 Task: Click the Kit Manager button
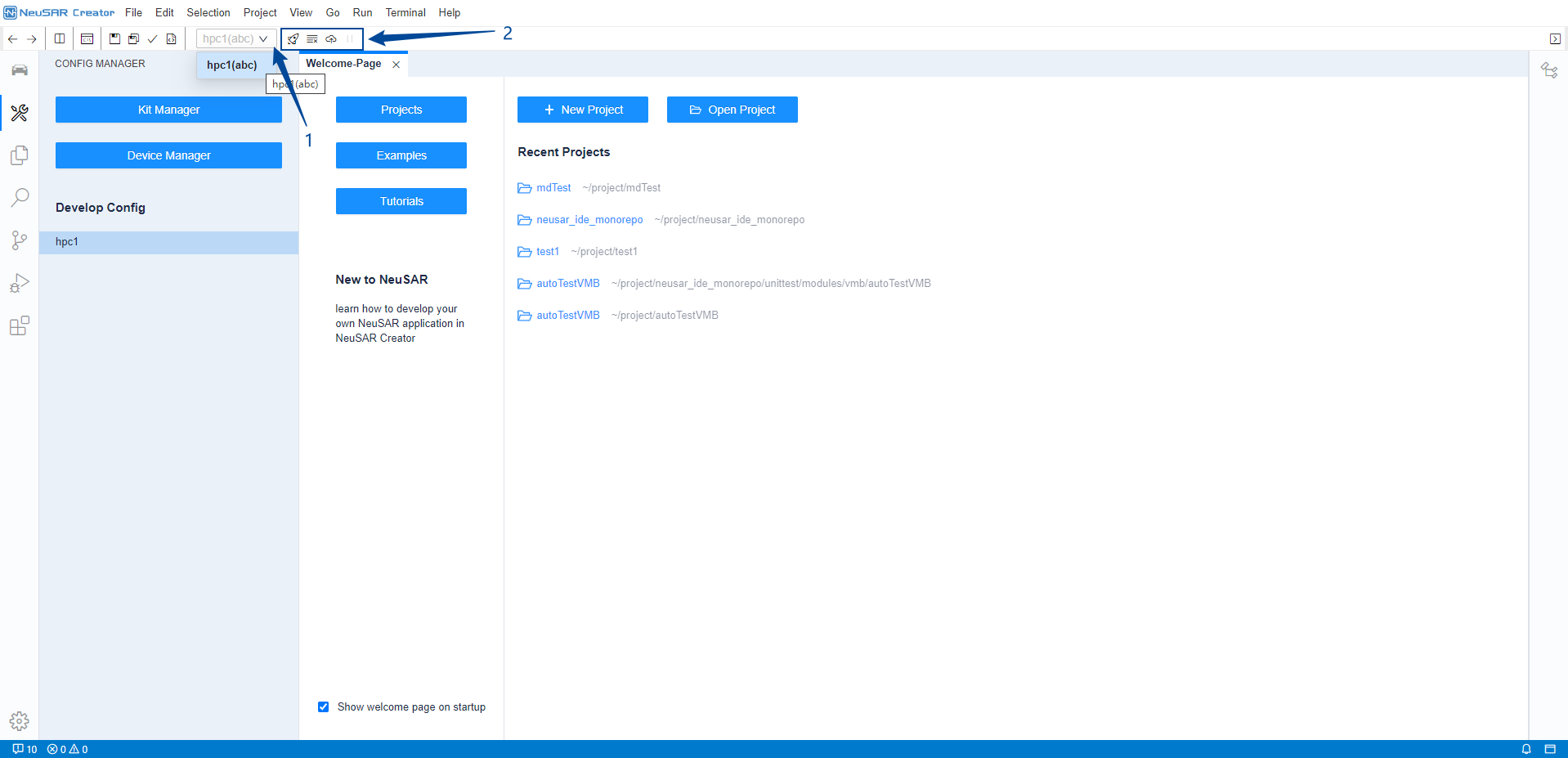click(168, 110)
